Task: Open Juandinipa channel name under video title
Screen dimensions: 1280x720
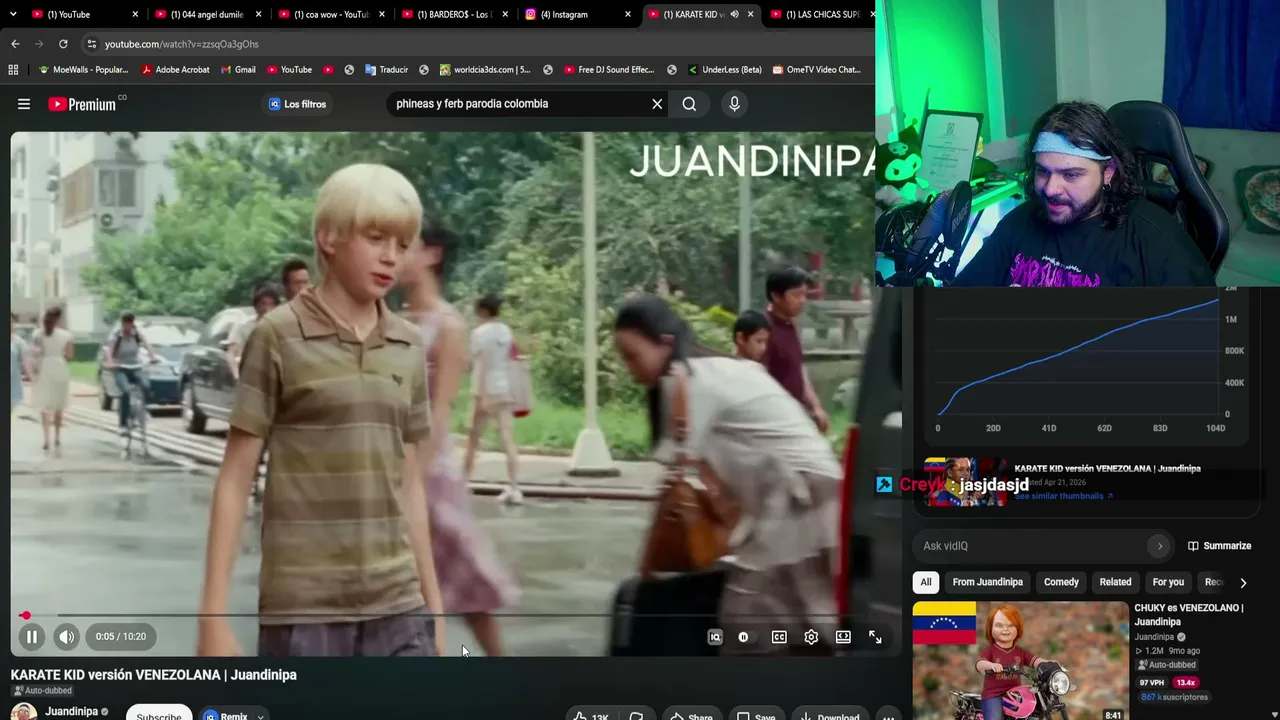Action: pos(71,712)
